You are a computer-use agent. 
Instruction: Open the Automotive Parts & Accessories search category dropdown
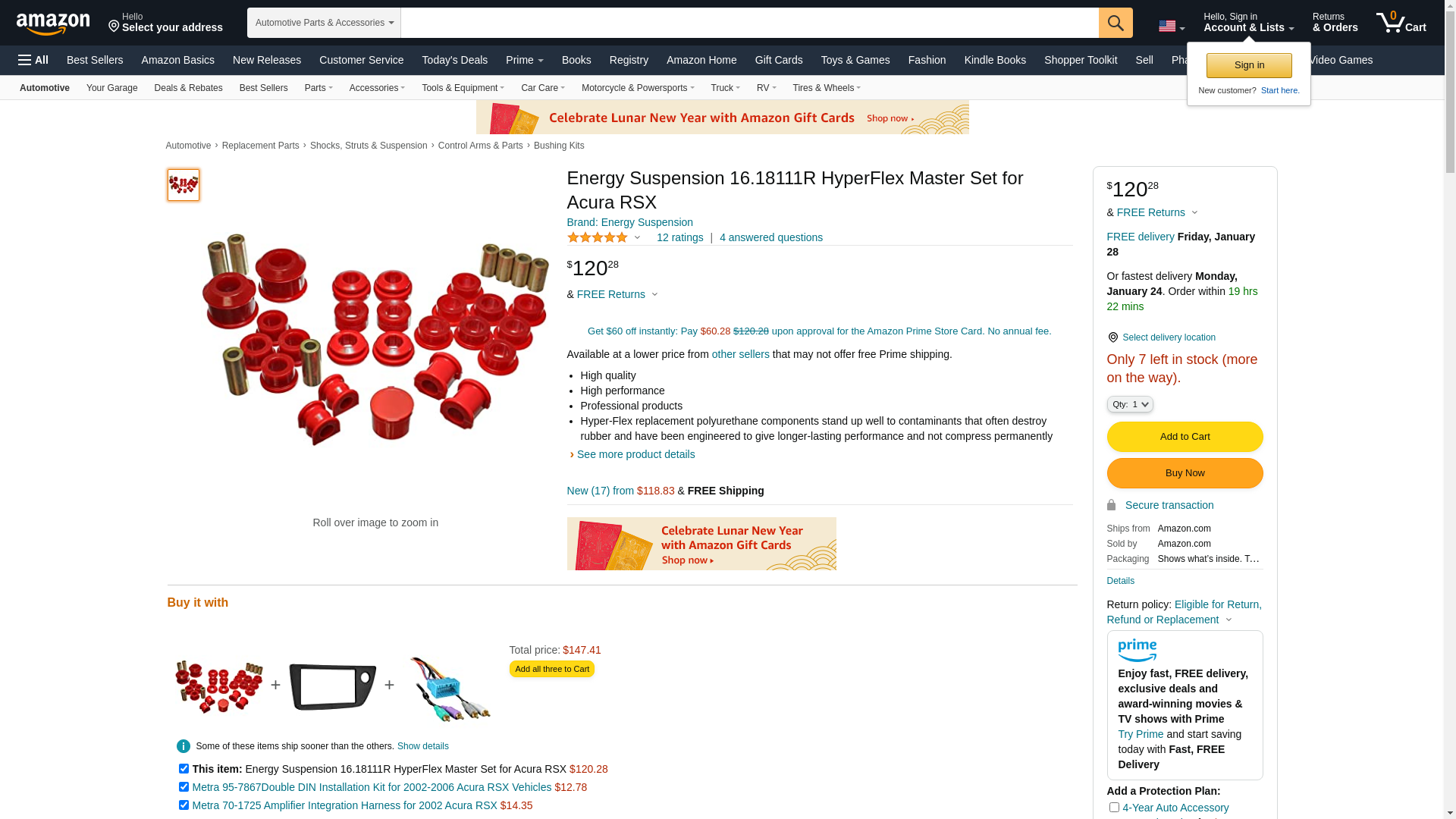click(324, 23)
